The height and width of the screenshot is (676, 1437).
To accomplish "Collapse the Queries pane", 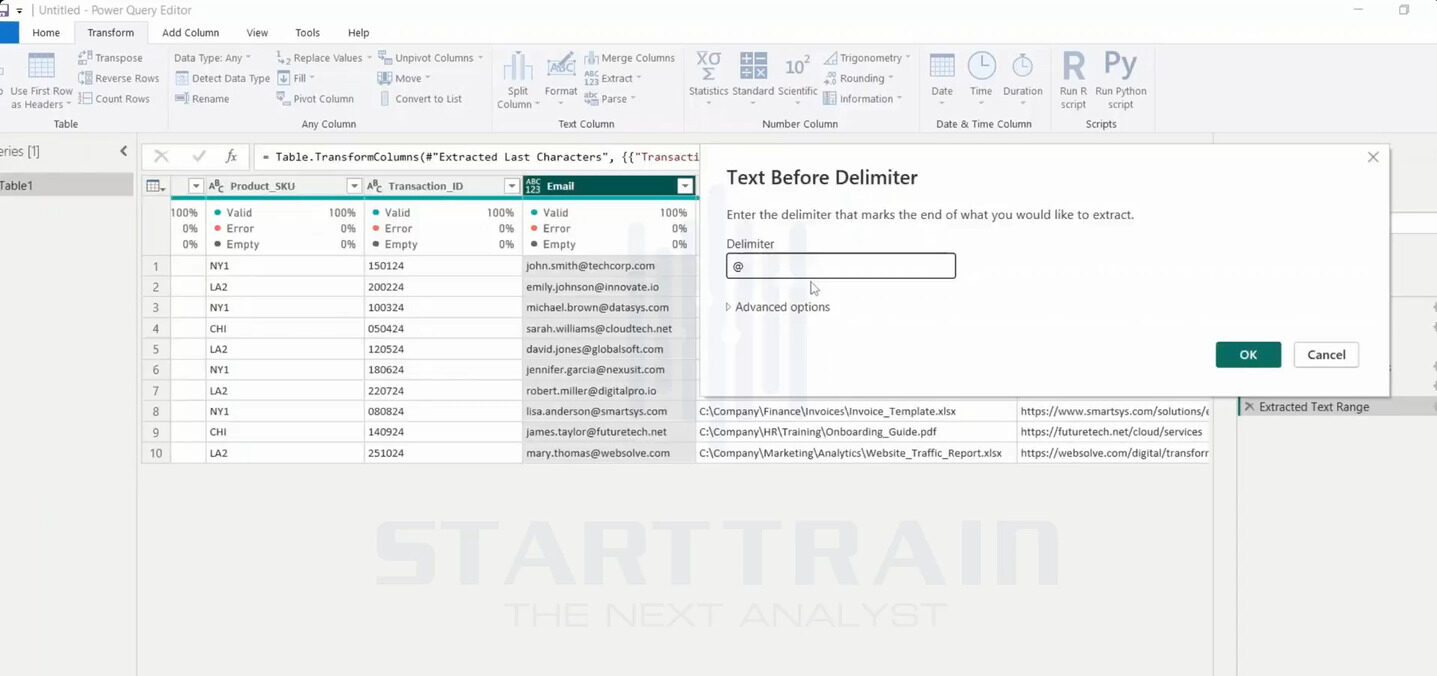I will click(x=124, y=151).
